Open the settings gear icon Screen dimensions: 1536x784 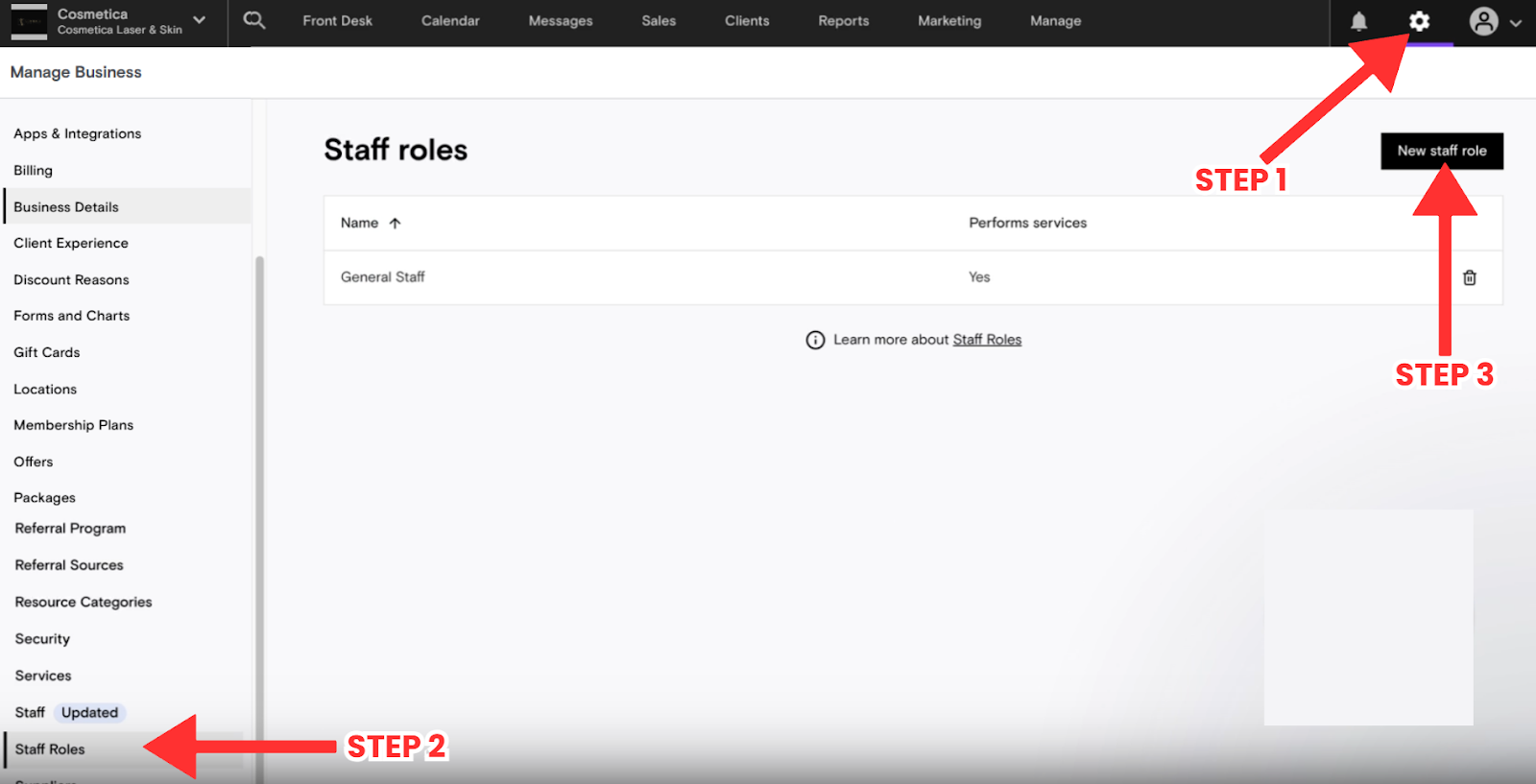click(1419, 21)
